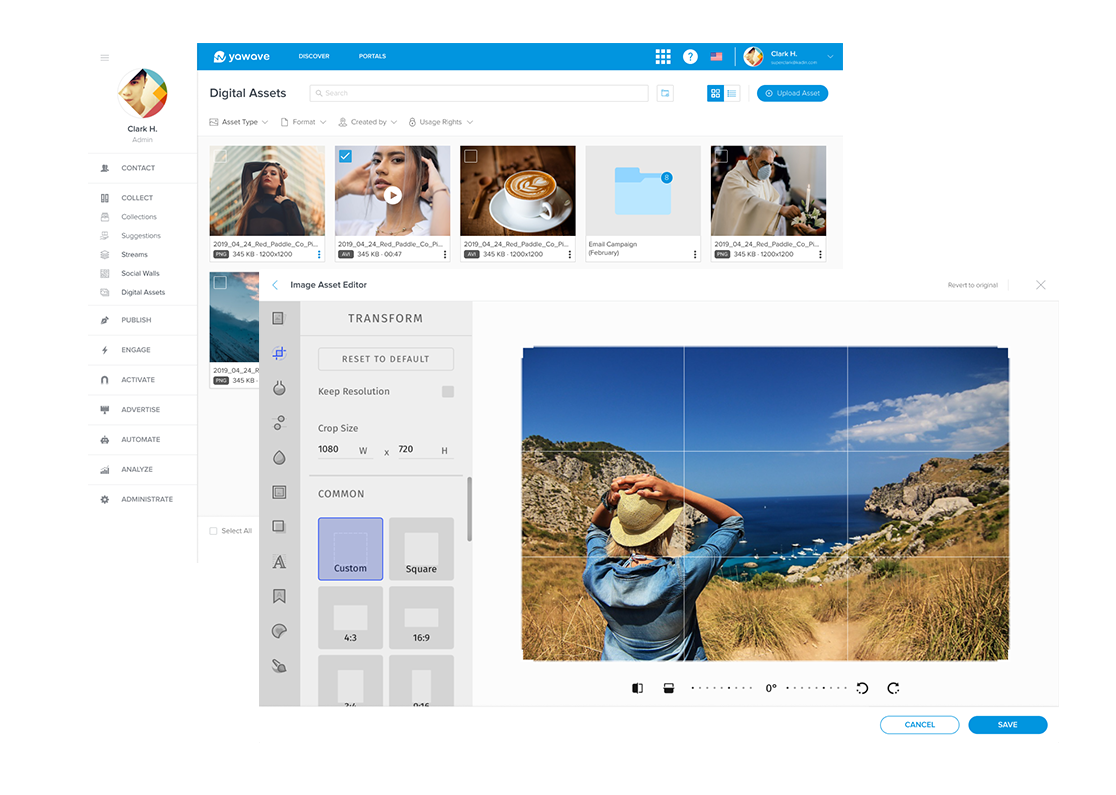Open the apps grid icon in top bar

tap(663, 57)
